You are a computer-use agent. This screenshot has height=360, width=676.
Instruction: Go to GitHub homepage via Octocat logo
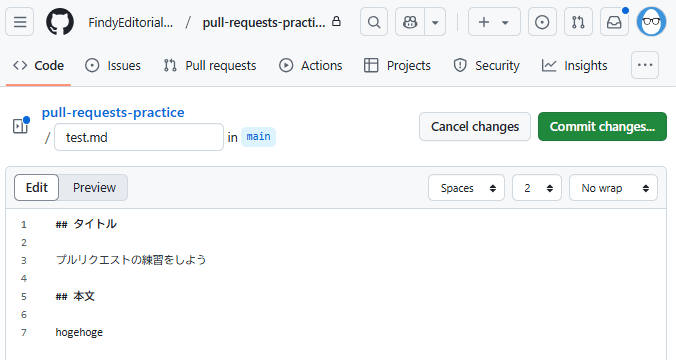(60, 22)
